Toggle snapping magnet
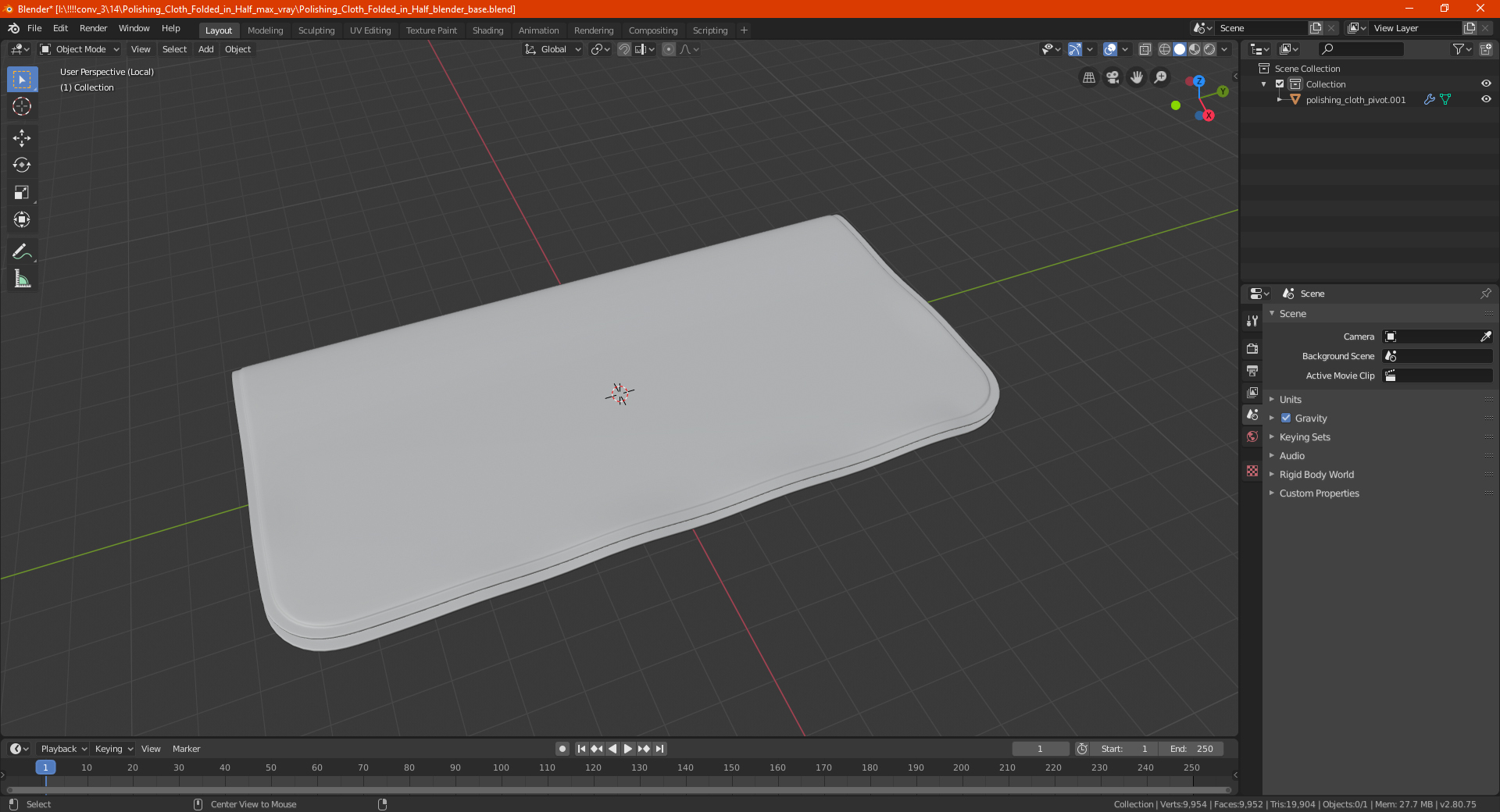Screen dimensions: 1500x812 [623, 49]
